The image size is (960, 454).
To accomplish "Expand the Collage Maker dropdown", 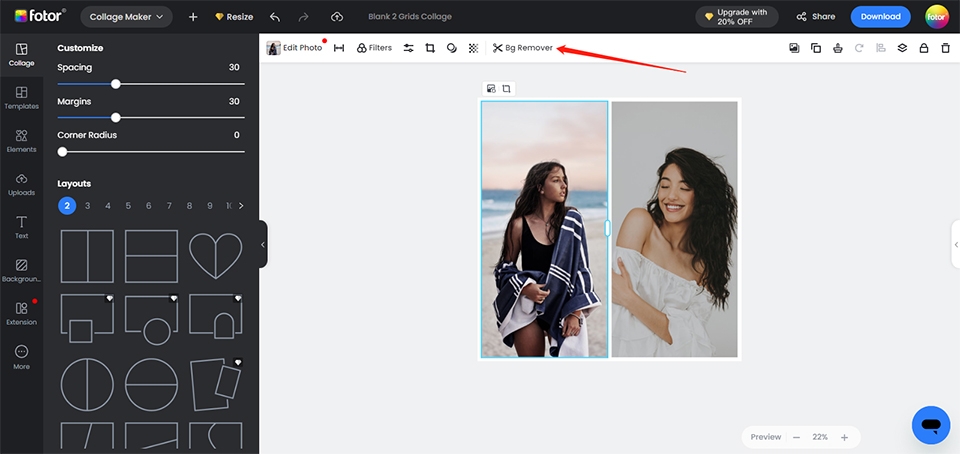I will 125,17.
